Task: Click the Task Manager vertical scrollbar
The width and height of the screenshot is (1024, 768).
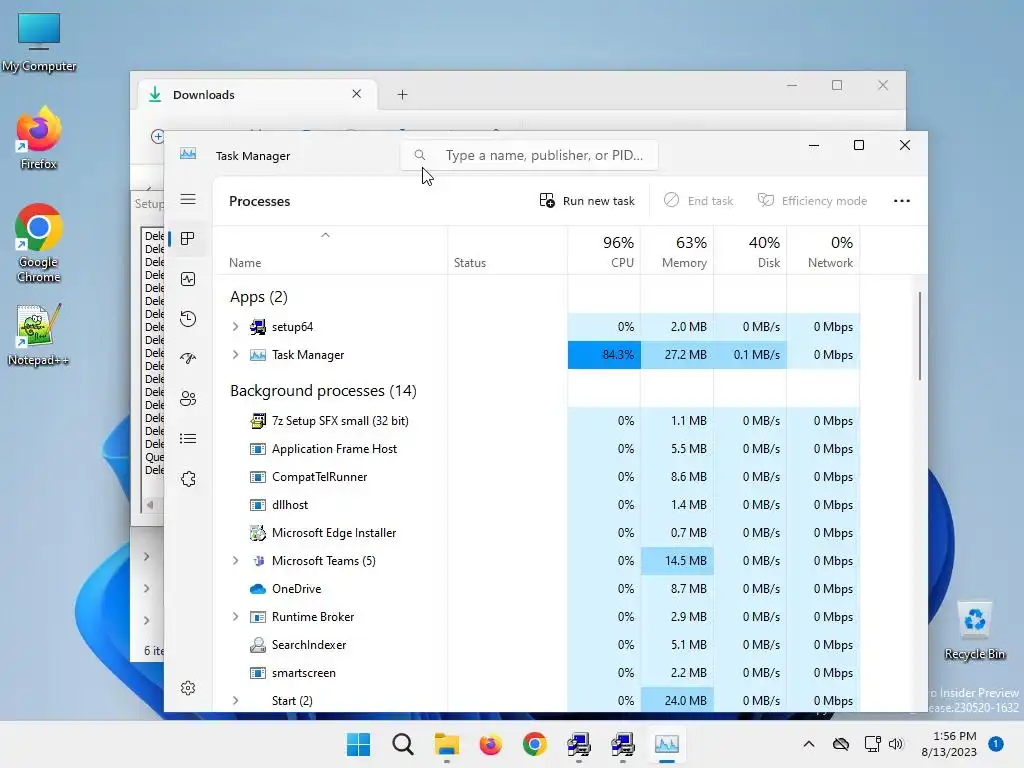Action: [920, 336]
